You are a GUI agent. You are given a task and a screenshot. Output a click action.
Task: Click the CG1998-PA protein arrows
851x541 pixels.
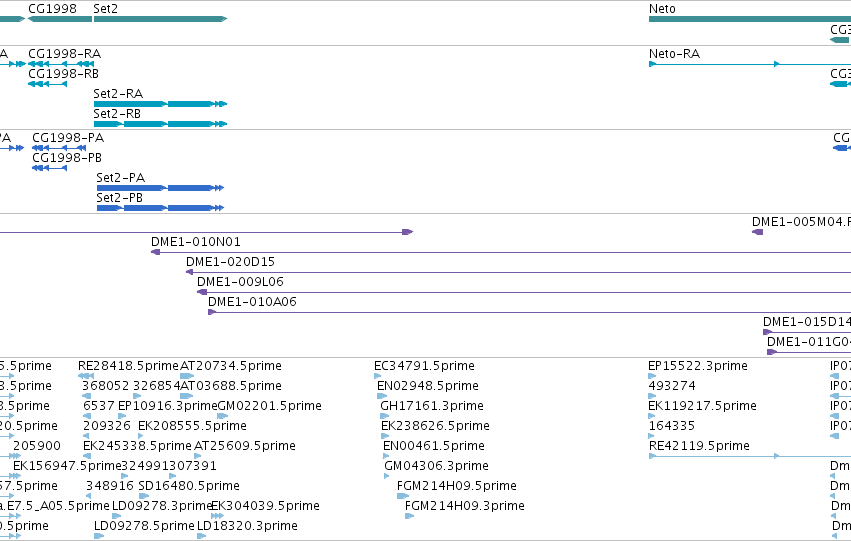59,148
